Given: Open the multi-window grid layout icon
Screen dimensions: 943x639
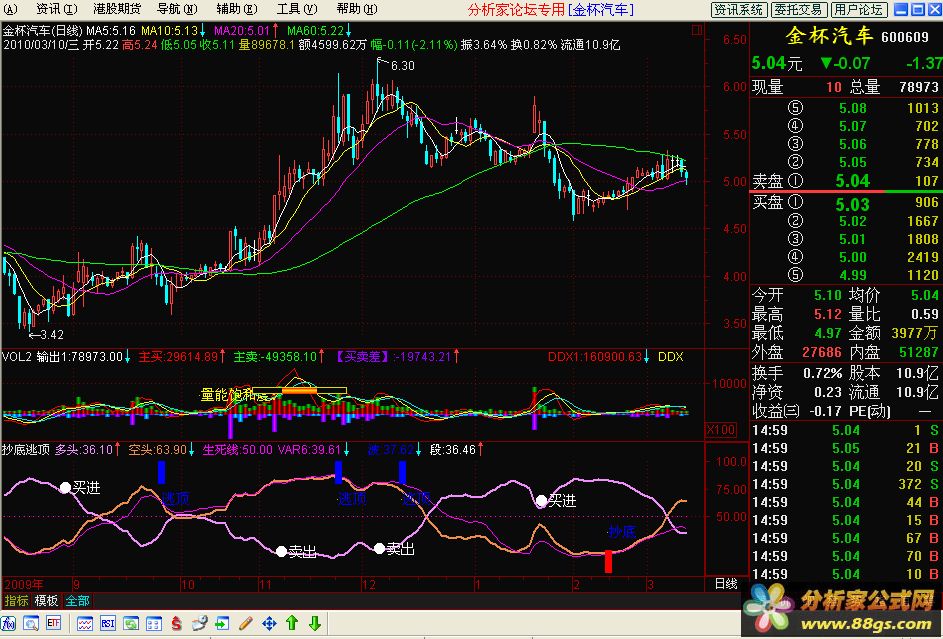Looking at the screenshot, I should (153, 623).
